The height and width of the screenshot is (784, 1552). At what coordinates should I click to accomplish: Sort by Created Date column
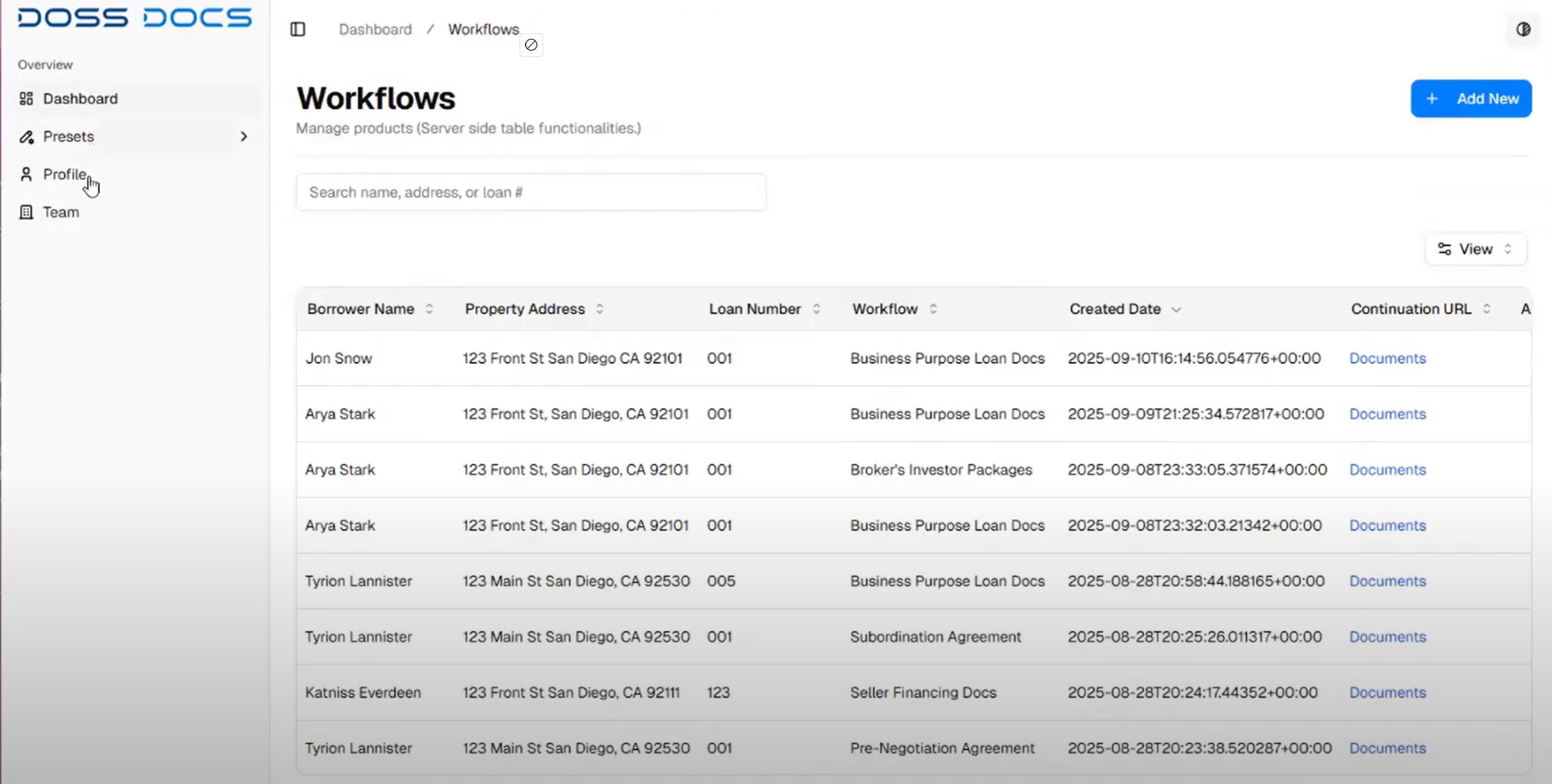point(1124,309)
